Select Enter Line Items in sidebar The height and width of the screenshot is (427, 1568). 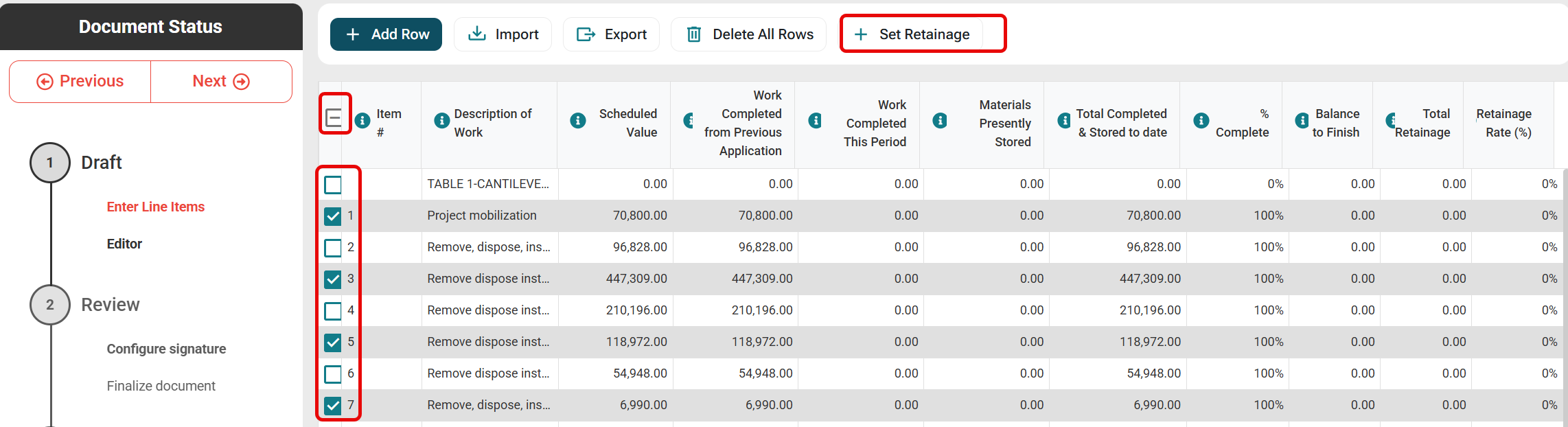point(155,207)
